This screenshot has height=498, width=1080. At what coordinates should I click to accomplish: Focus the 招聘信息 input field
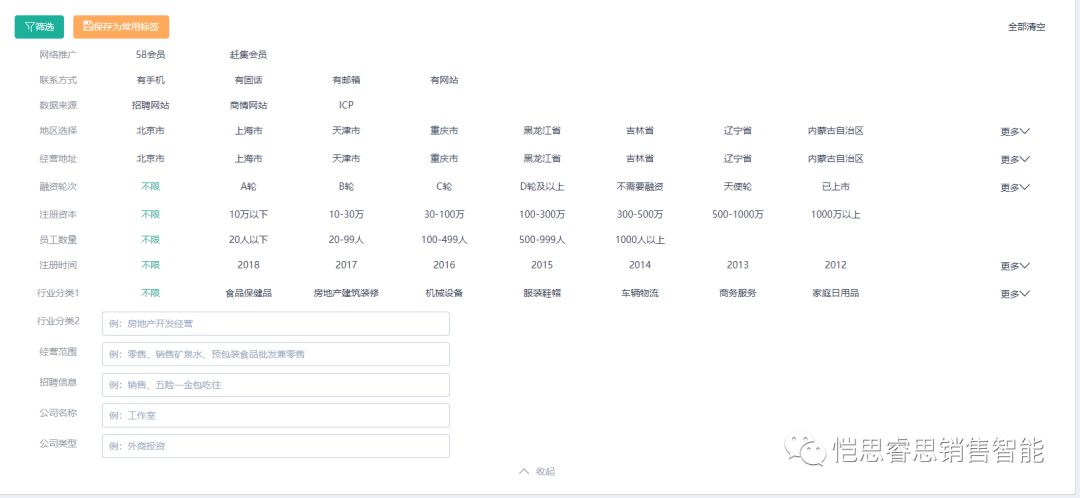[276, 385]
